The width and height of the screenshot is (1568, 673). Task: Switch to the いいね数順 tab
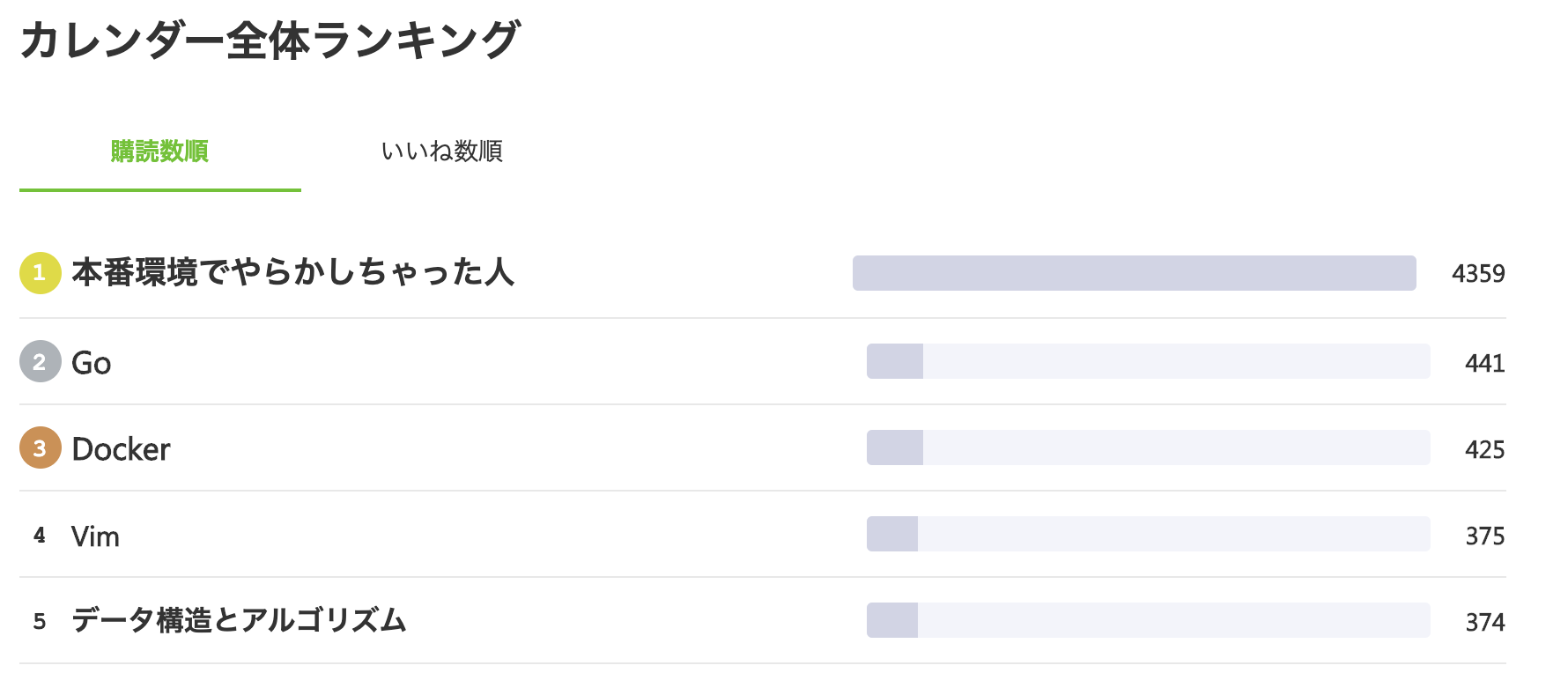[441, 152]
